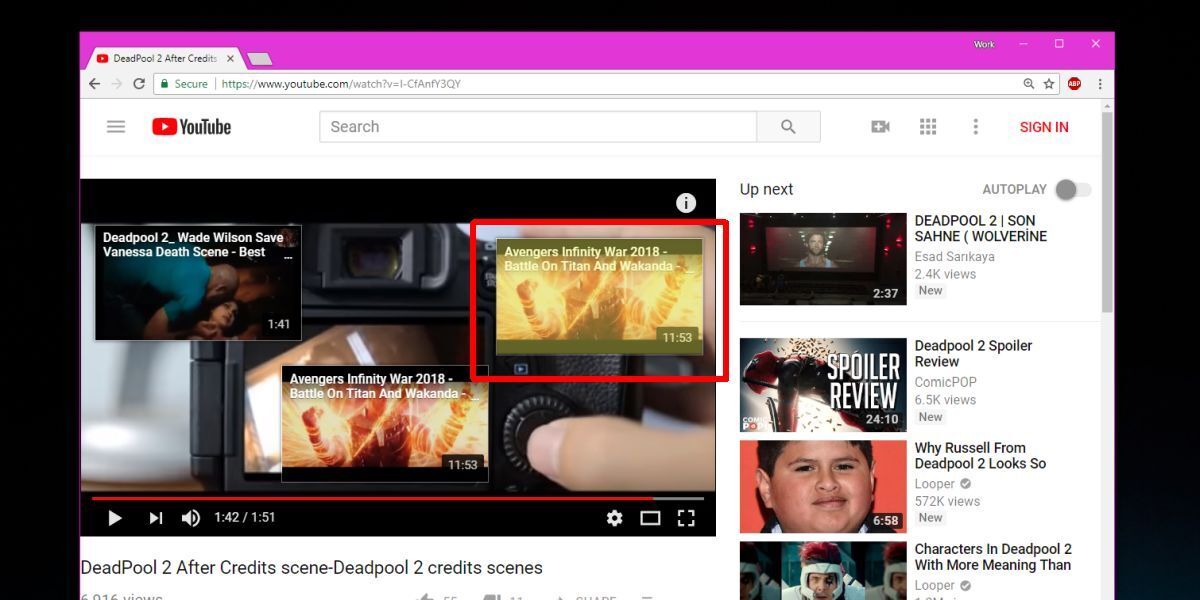The height and width of the screenshot is (600, 1200).
Task: Open the YouTube hamburger guide menu
Action: click(116, 127)
